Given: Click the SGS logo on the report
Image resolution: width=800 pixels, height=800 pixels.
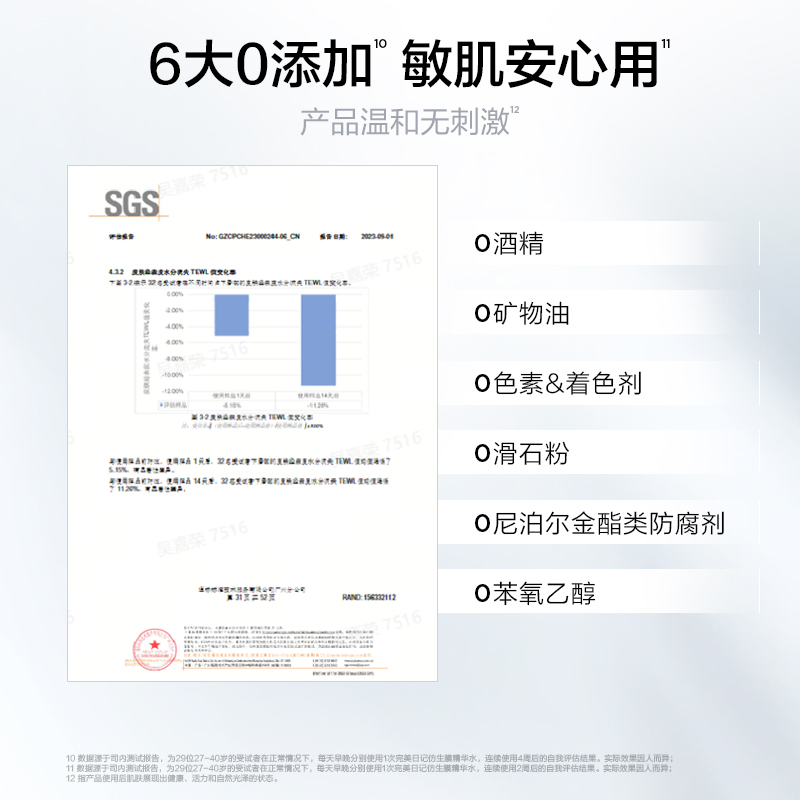Looking at the screenshot, I should [x=133, y=203].
